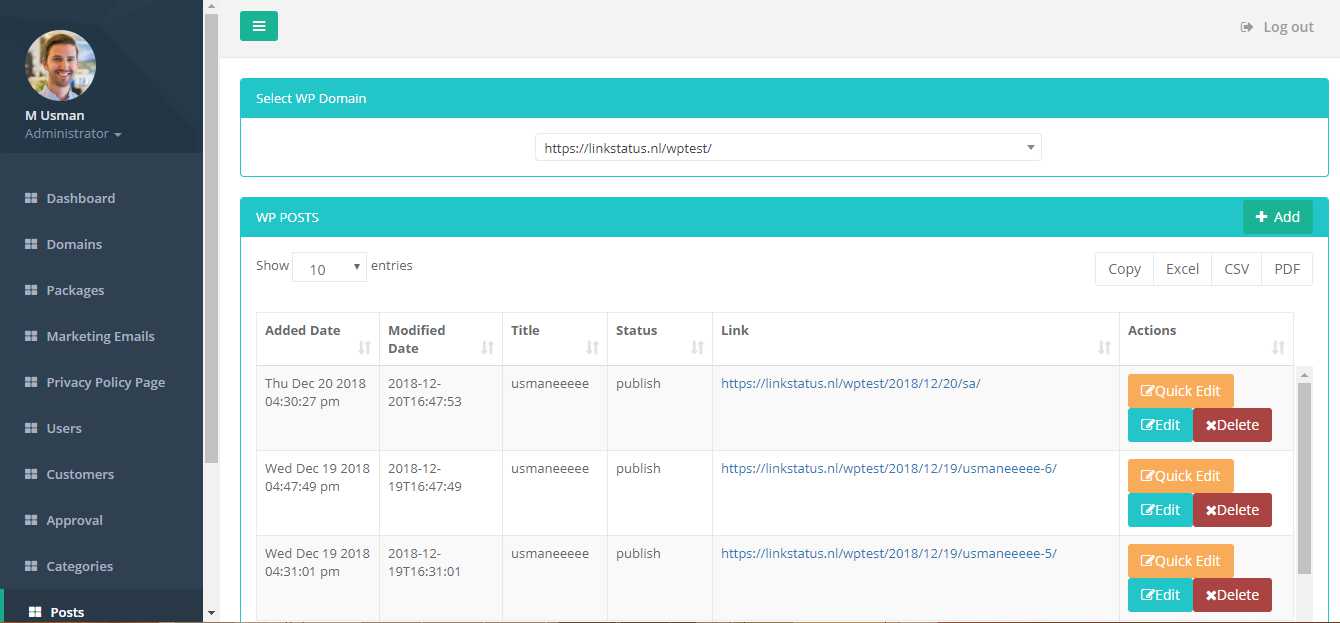The height and width of the screenshot is (623, 1340).
Task: Delete the usmaneeeee-5 post
Action: pos(1232,595)
